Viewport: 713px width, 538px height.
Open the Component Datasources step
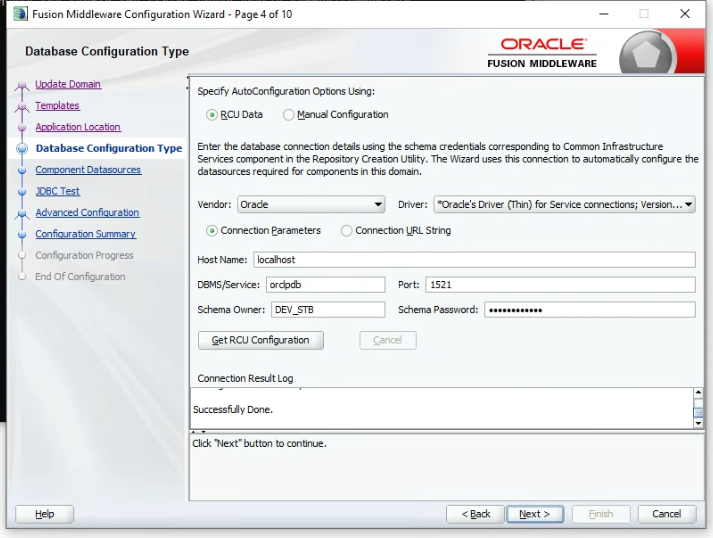click(88, 170)
